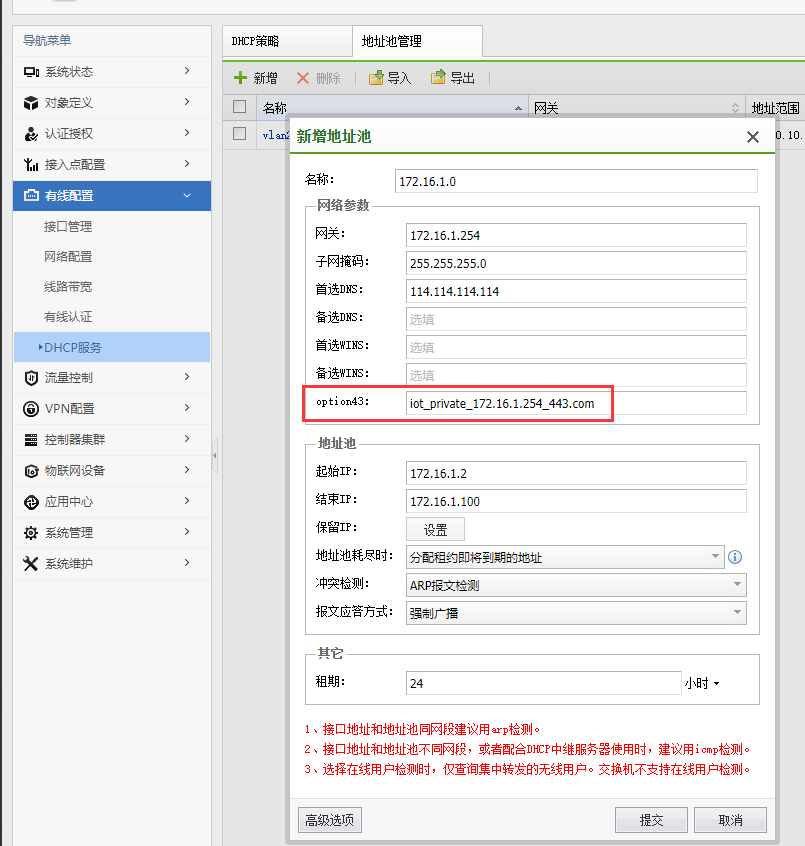Expand the VPN配置 menu chevron

click(187, 407)
